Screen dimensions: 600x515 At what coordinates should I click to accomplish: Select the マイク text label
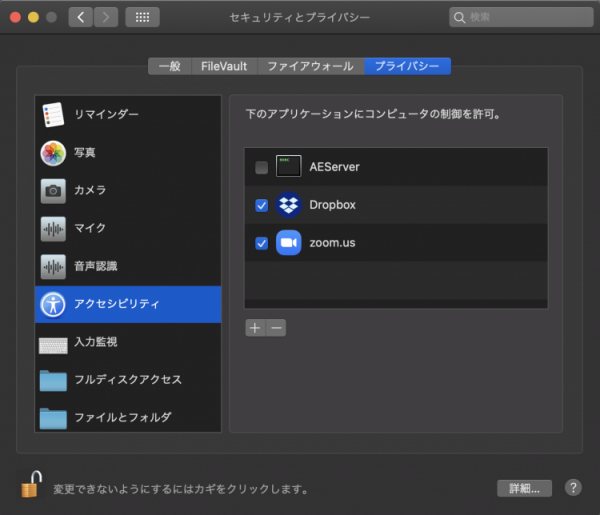[x=90, y=228]
